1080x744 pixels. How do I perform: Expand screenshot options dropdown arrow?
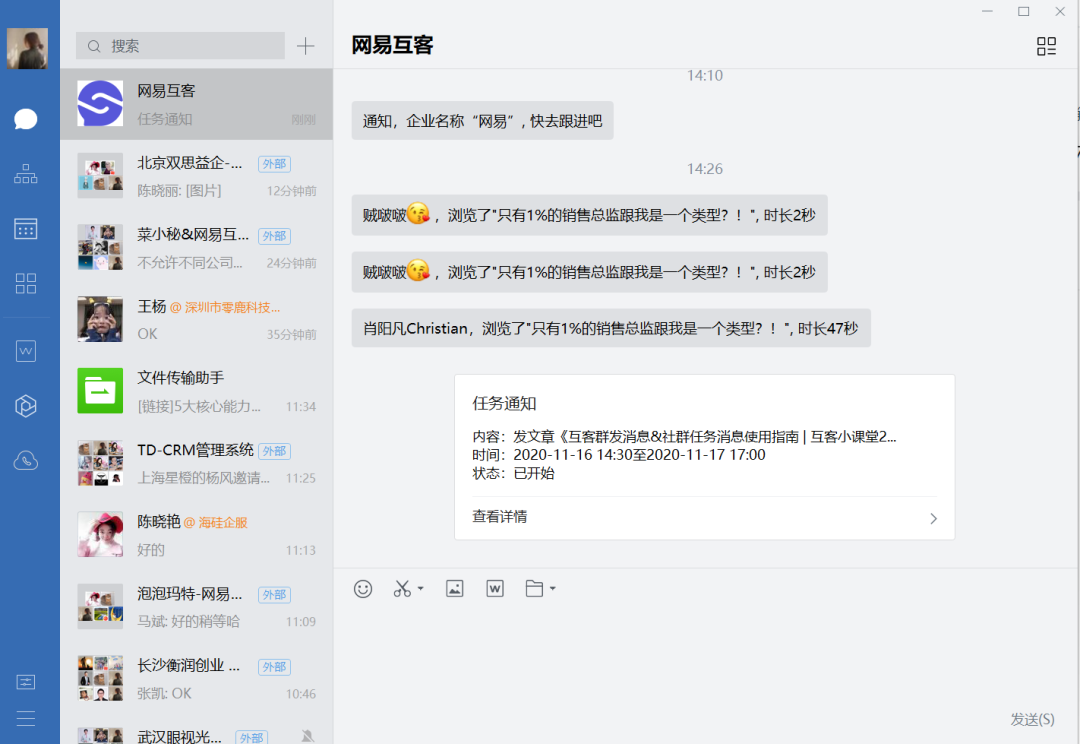[421, 589]
